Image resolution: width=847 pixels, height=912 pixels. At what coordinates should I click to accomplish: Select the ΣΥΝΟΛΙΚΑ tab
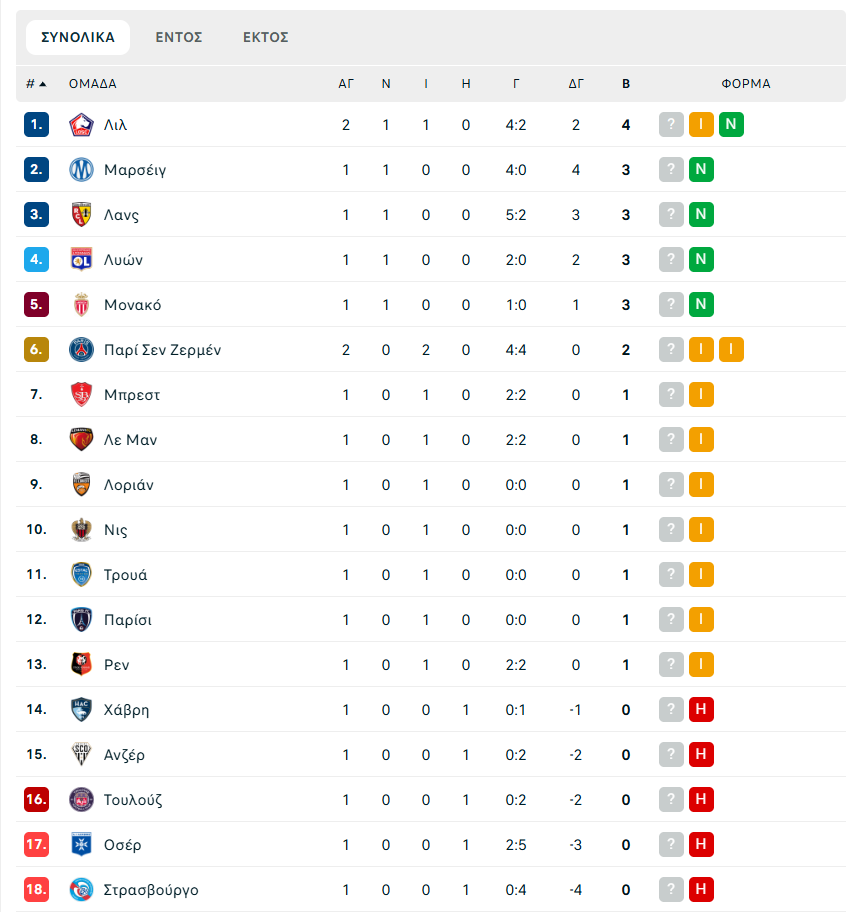click(78, 37)
